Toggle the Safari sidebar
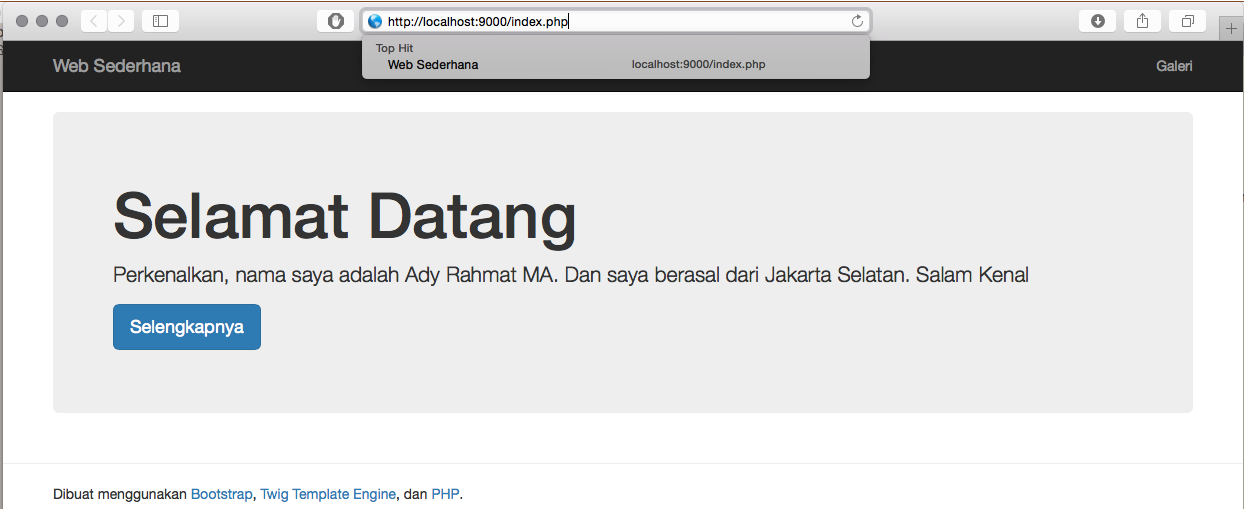 click(x=160, y=21)
